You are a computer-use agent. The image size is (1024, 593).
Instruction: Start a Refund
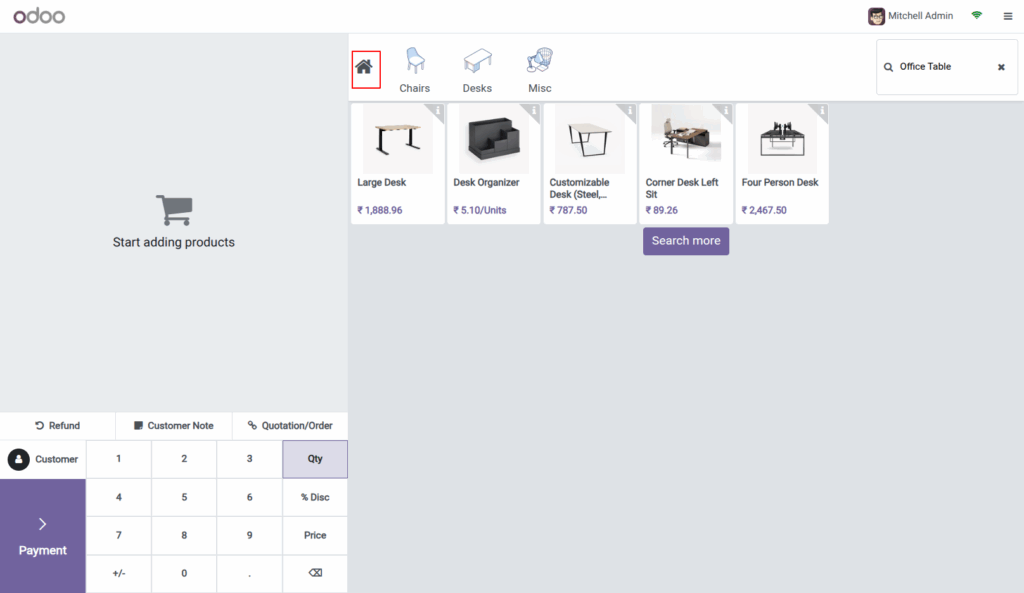pyautogui.click(x=57, y=425)
